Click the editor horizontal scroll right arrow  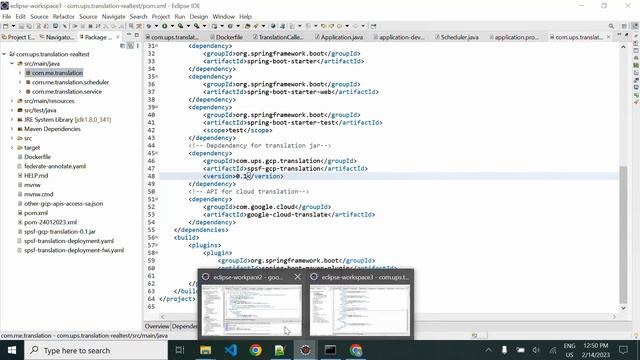click(x=614, y=316)
